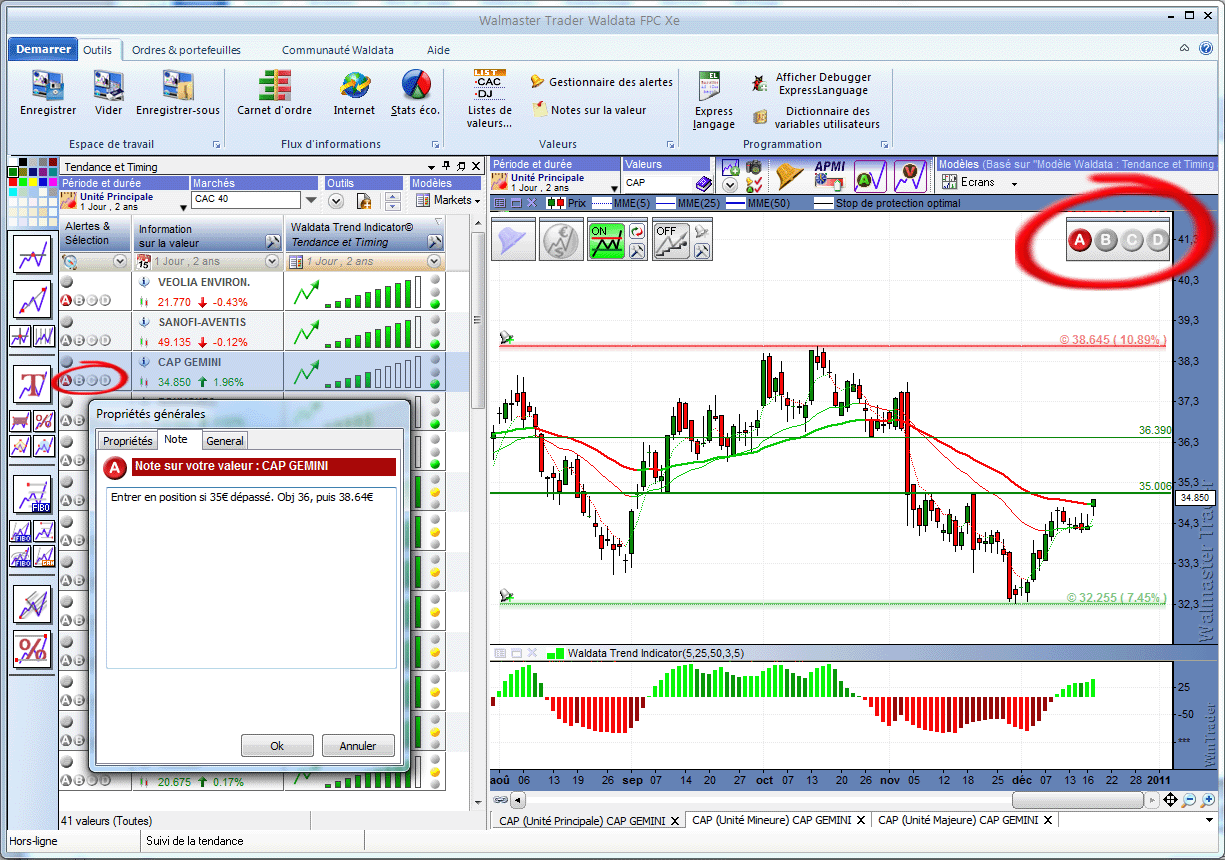1225x860 pixels.
Task: Open the Valeurs book lookup icon
Action: click(704, 183)
